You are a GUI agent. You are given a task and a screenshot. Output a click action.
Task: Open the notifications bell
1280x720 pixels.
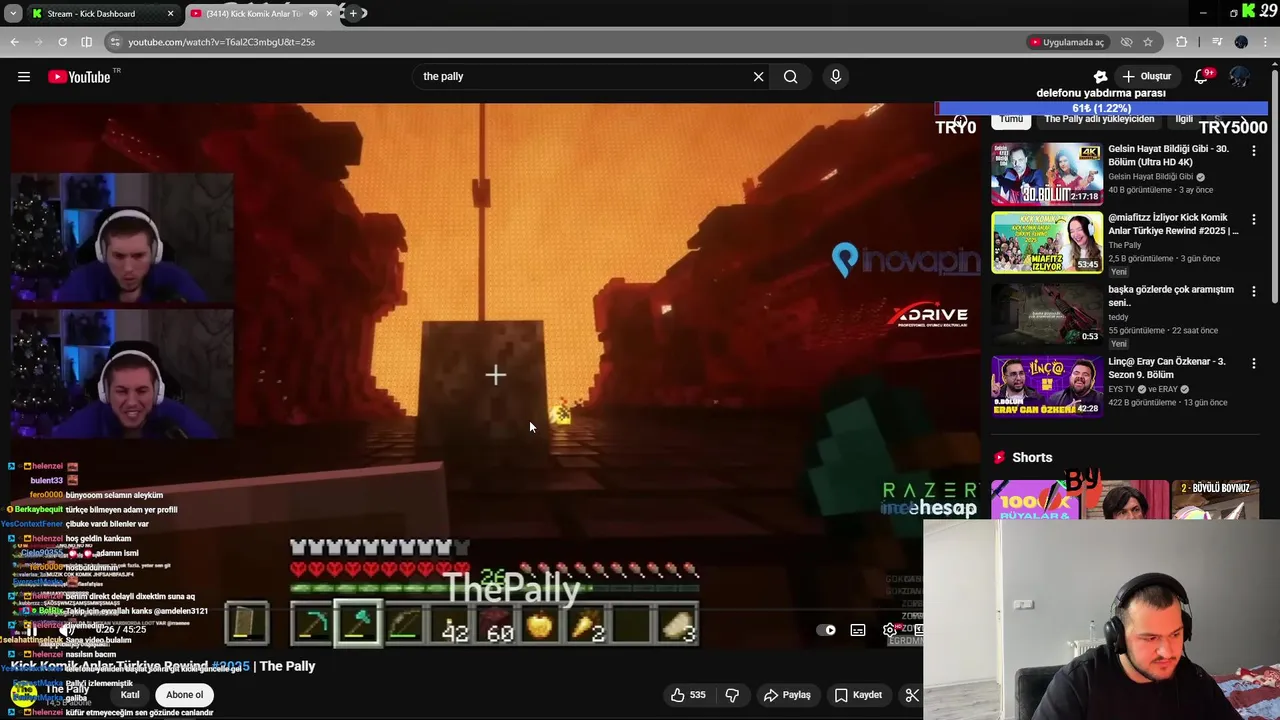coord(1201,77)
